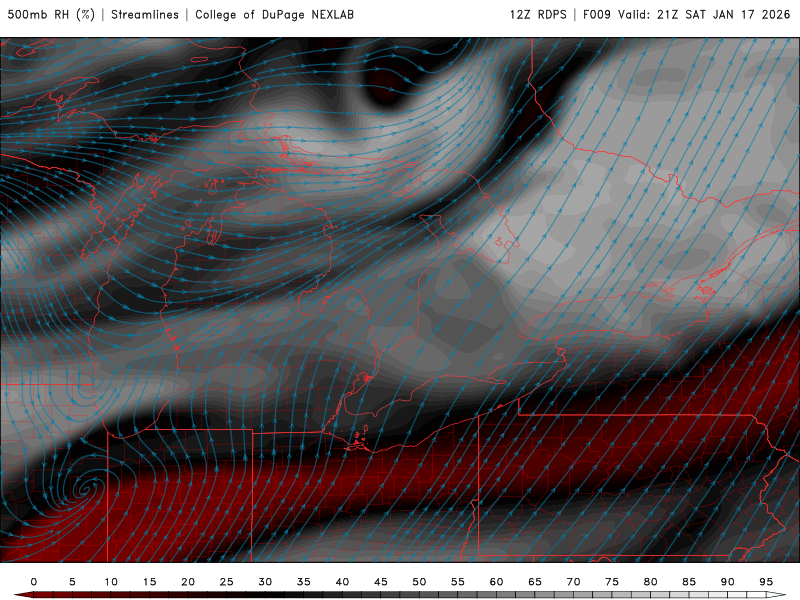Click the 'F009' forecast hour text
Screen dimensions: 800x600
pyautogui.click(x=596, y=15)
